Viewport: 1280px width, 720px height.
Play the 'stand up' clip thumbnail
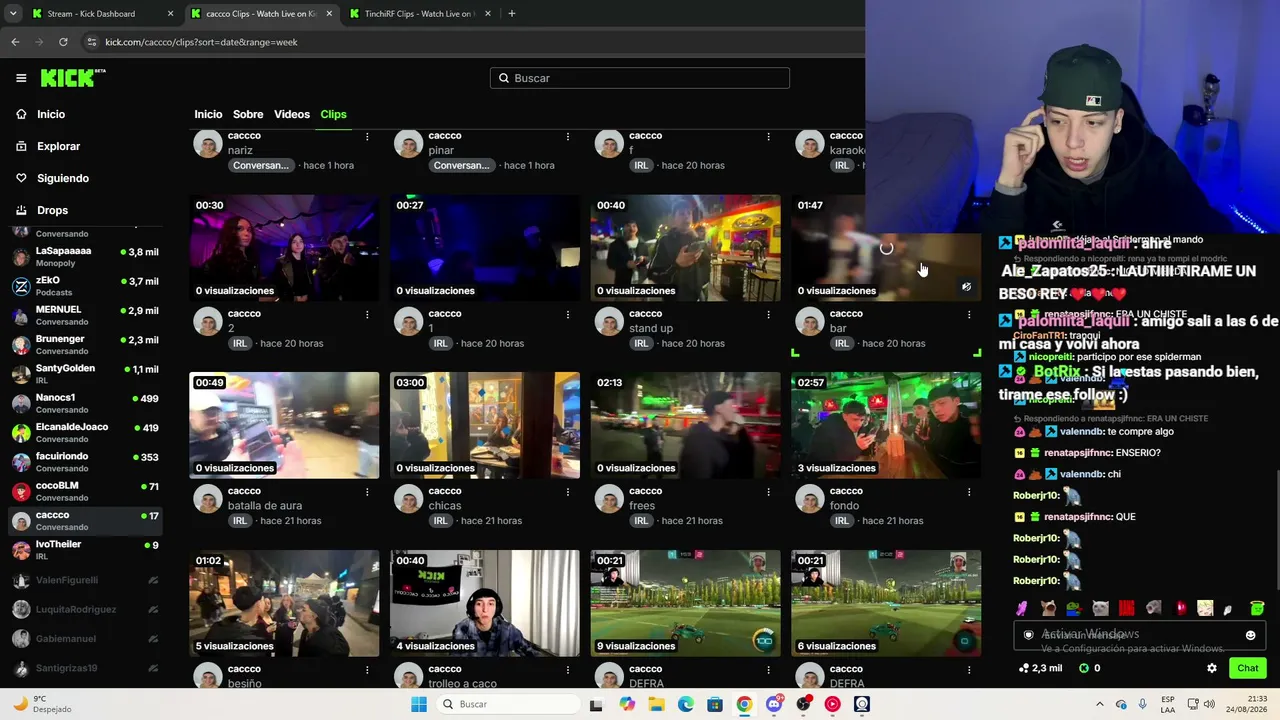pos(685,248)
